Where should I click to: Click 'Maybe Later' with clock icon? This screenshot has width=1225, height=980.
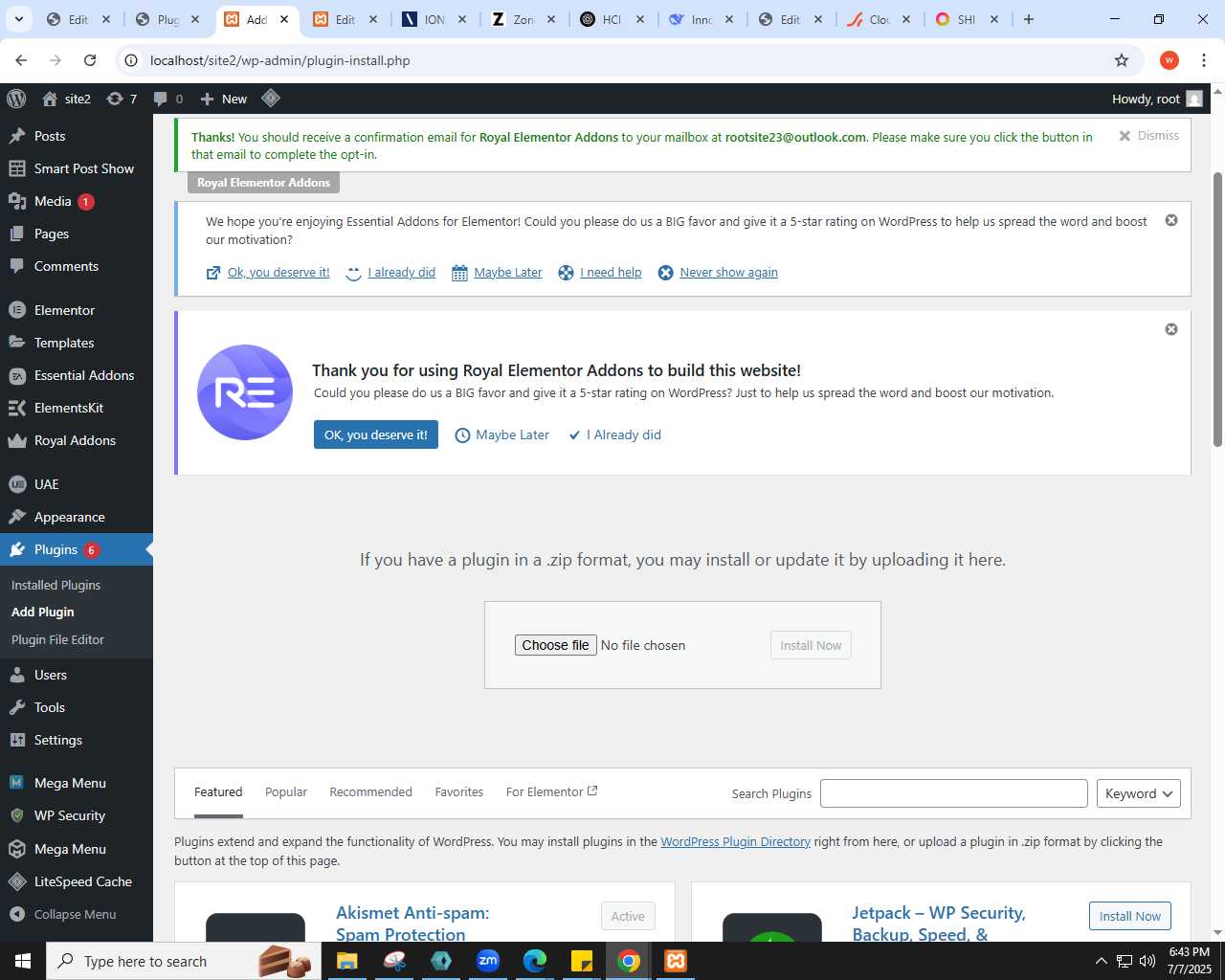click(x=502, y=434)
